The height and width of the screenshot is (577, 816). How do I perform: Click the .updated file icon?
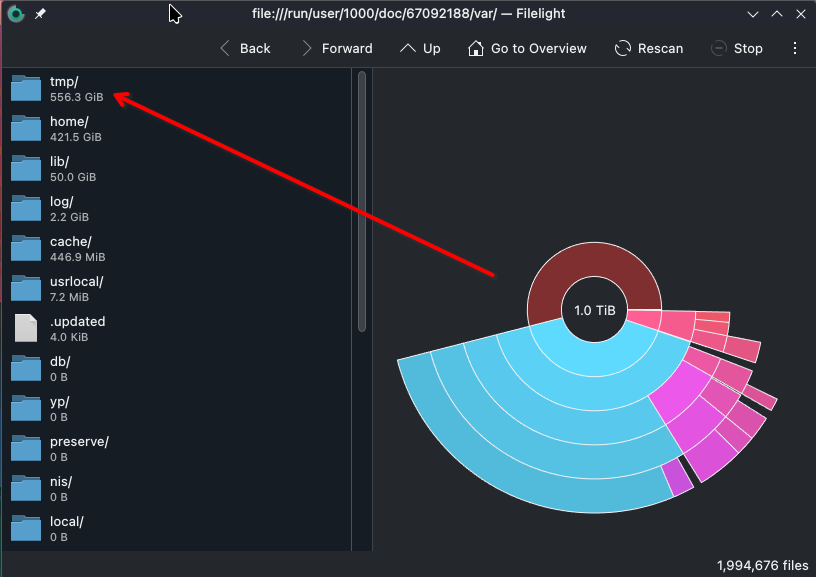[26, 328]
